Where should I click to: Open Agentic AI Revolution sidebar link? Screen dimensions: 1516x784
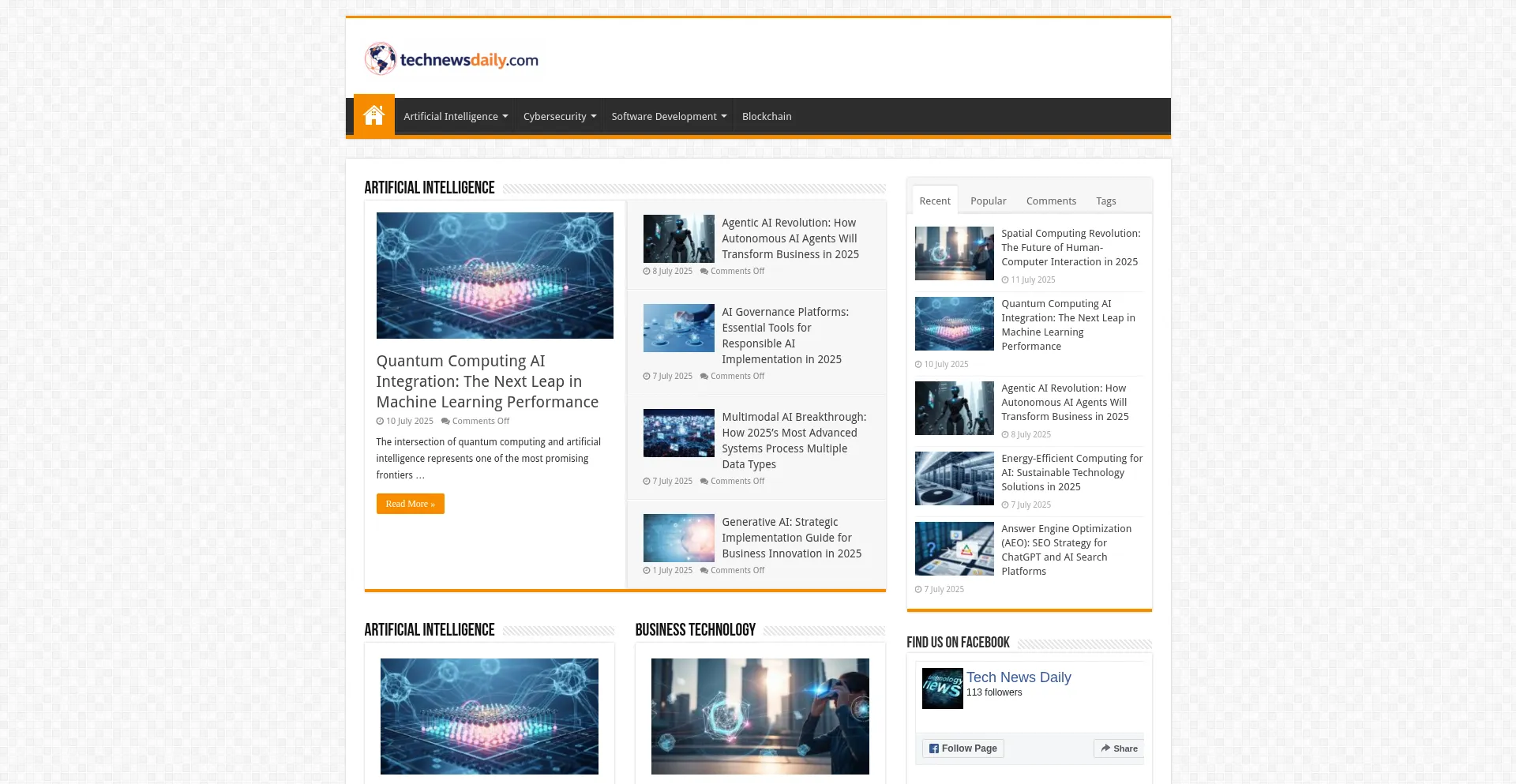[1065, 402]
